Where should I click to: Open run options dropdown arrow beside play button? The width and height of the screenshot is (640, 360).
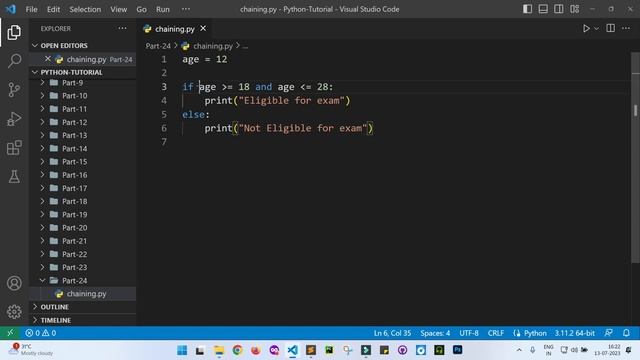point(596,29)
